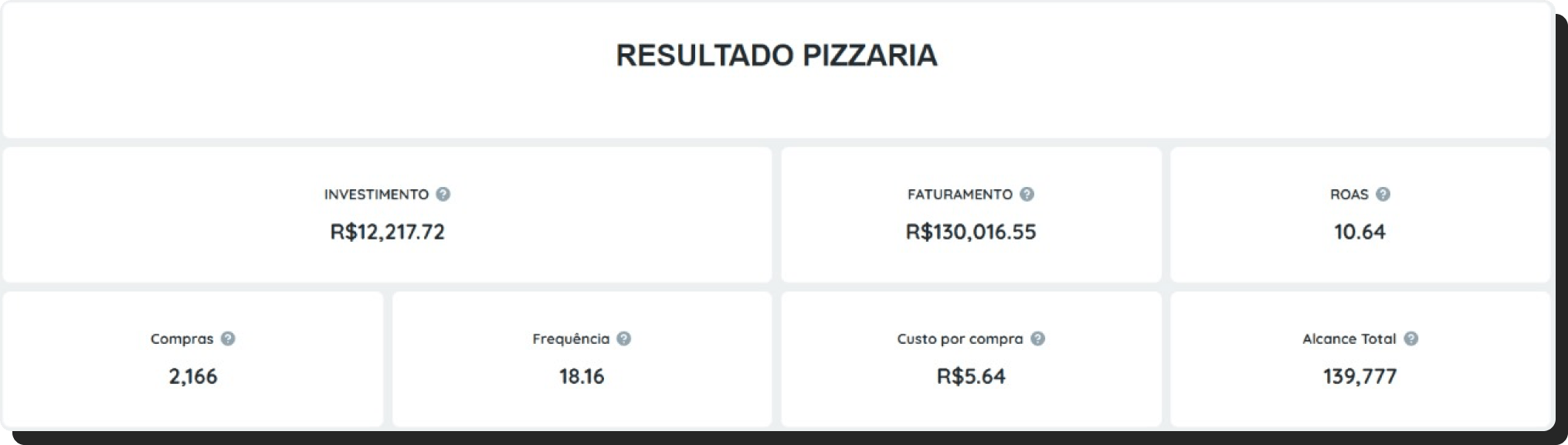1568x445 pixels.
Task: Click the ROAS value 10.64
Action: coord(1359,232)
